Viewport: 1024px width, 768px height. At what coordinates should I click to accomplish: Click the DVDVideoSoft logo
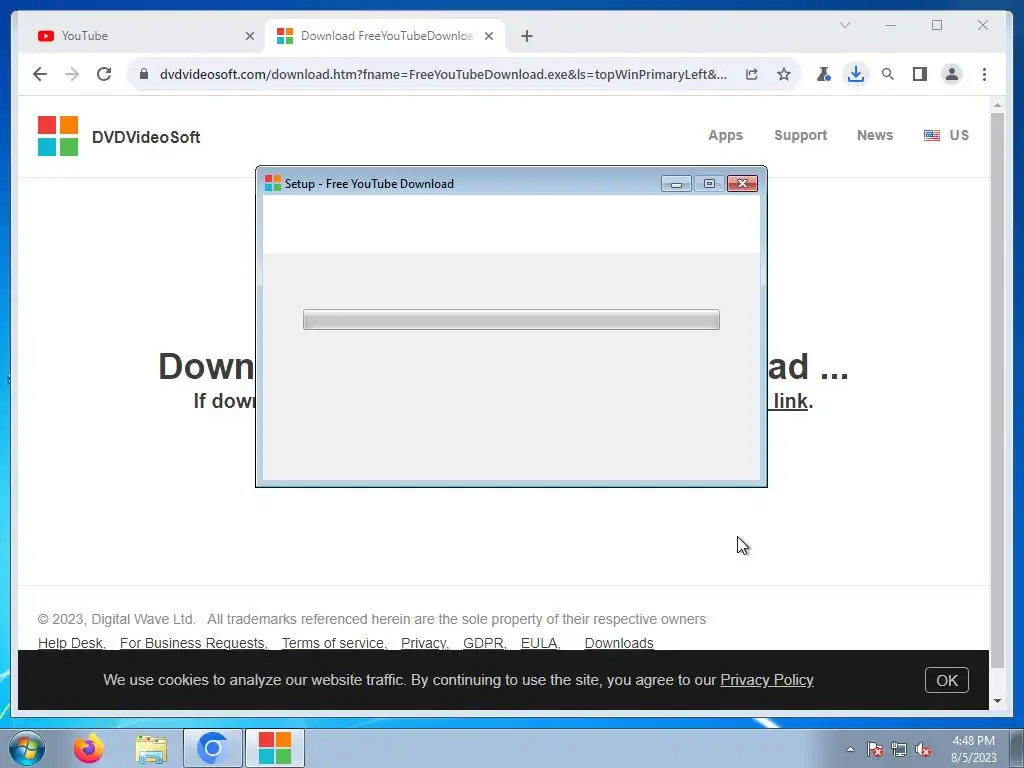[x=119, y=136]
